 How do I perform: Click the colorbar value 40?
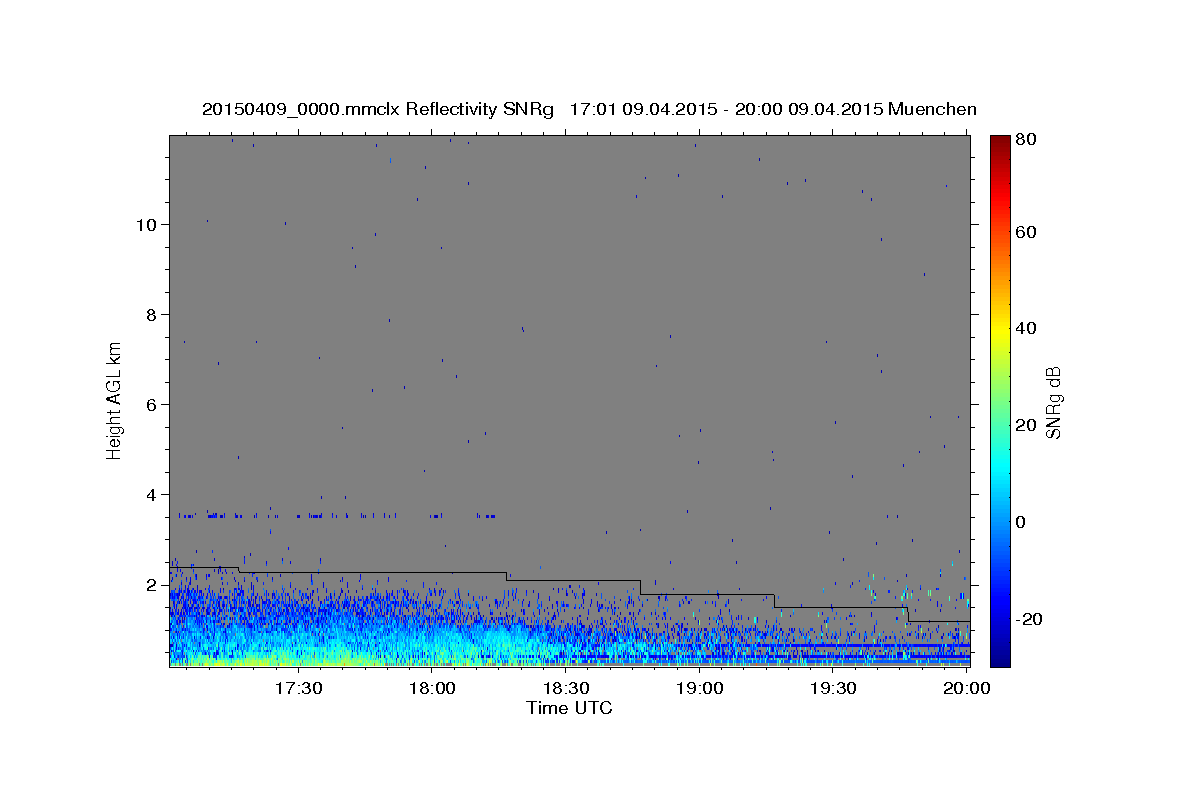pyautogui.click(x=1028, y=328)
